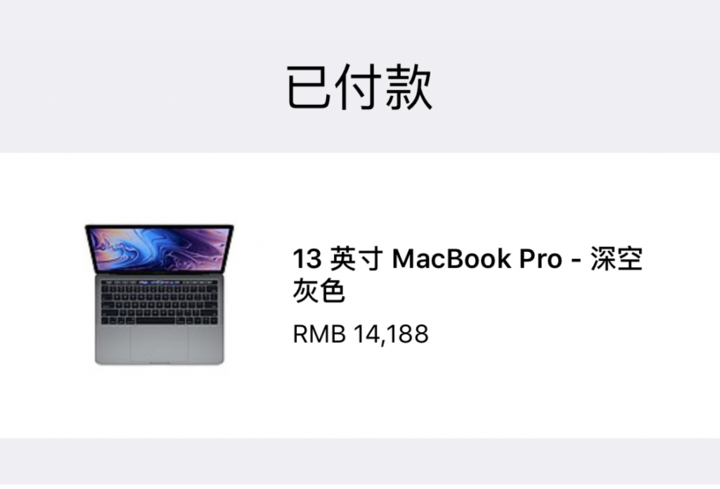Click the 英寸 characters in the title
This screenshot has height=489, width=720.
point(356,259)
